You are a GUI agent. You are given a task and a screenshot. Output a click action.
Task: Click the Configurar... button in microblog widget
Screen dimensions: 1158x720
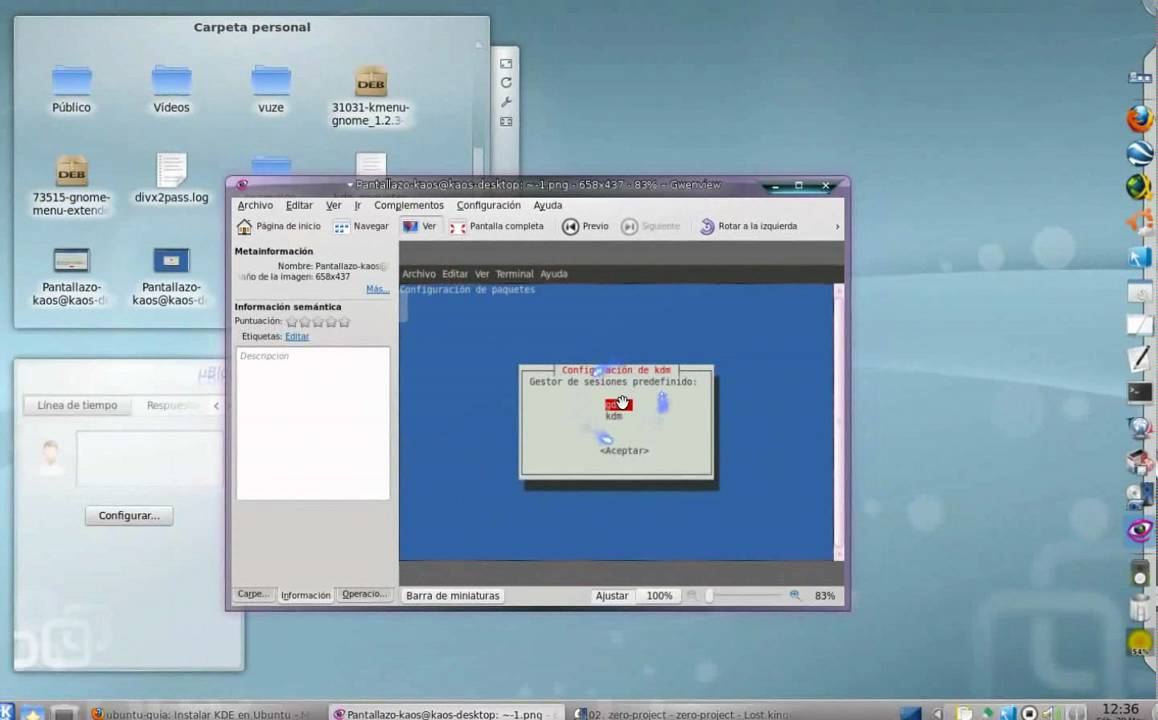pos(129,515)
